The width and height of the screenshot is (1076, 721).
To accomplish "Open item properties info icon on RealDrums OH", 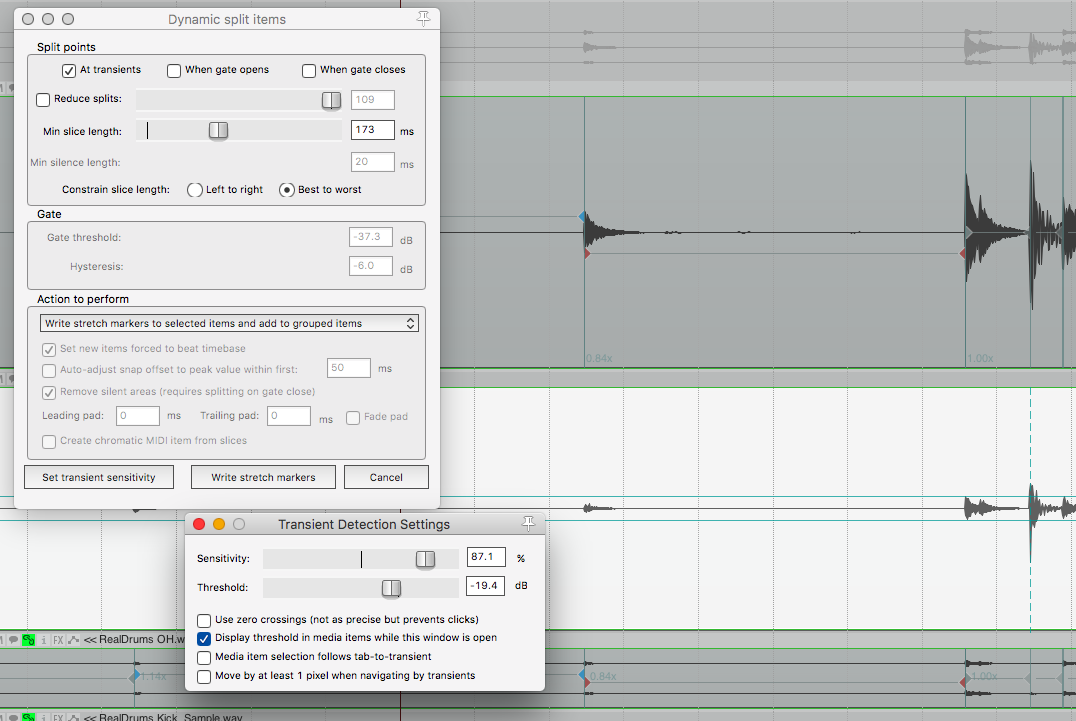I will 43,639.
